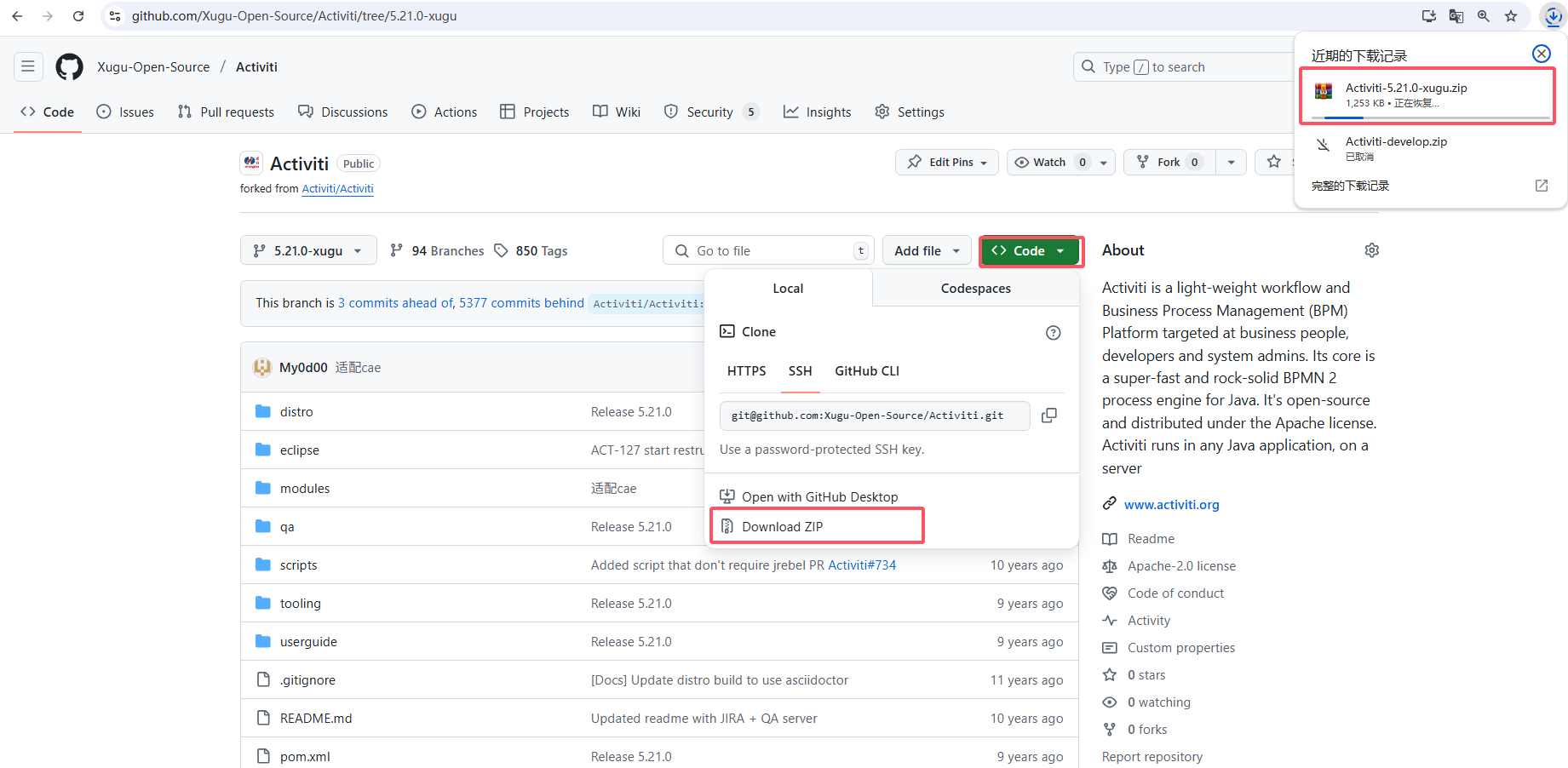Click the GitHub logo home icon

69,66
